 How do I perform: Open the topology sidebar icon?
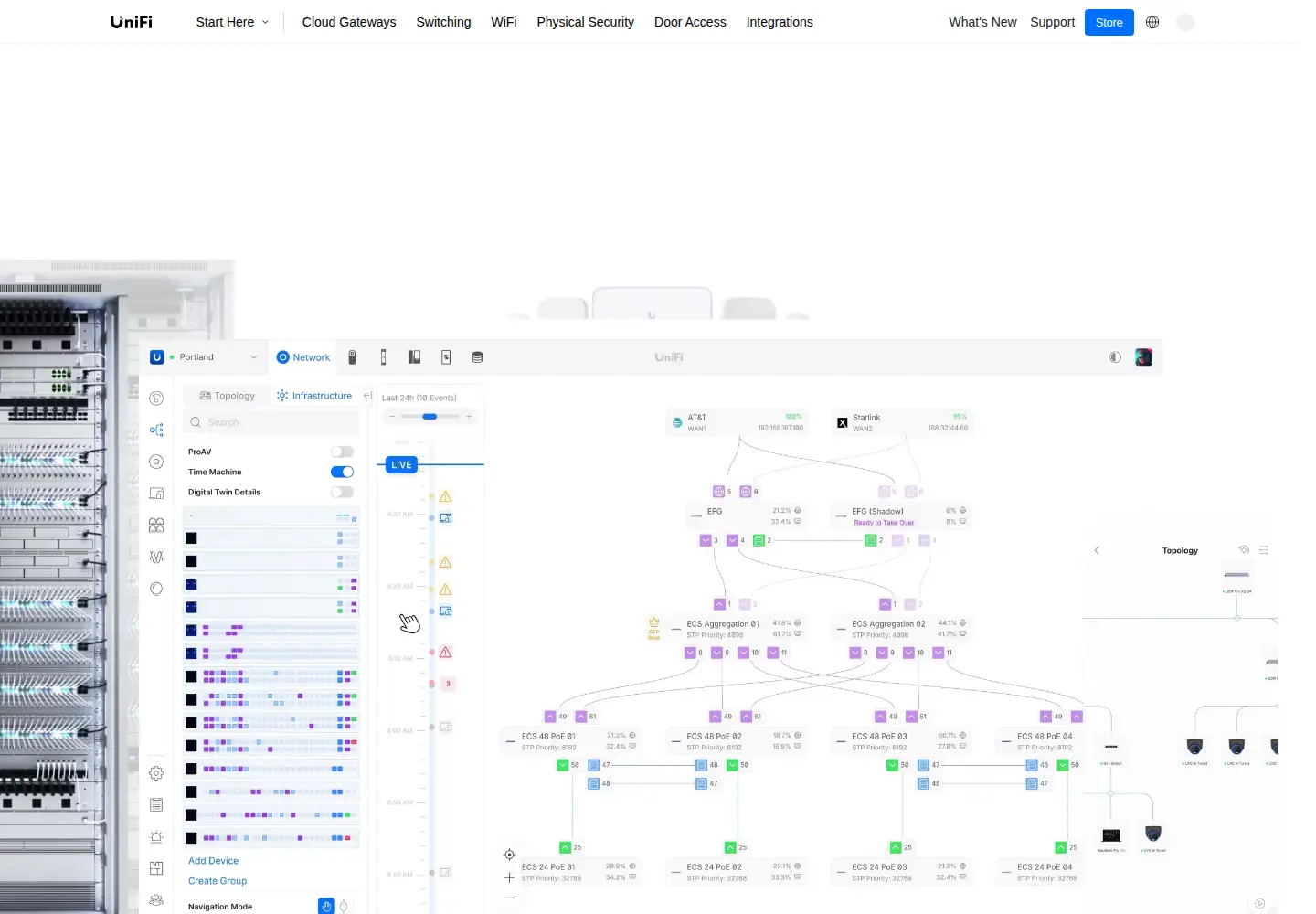point(156,430)
